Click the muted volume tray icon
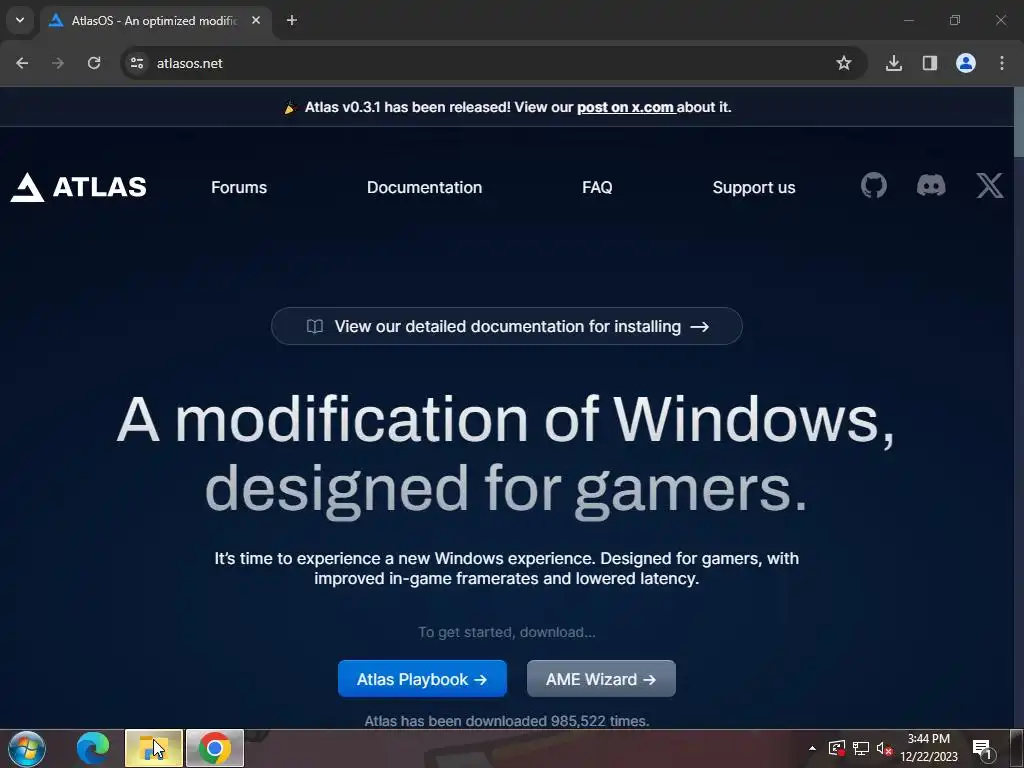This screenshot has width=1024, height=768. click(x=885, y=748)
